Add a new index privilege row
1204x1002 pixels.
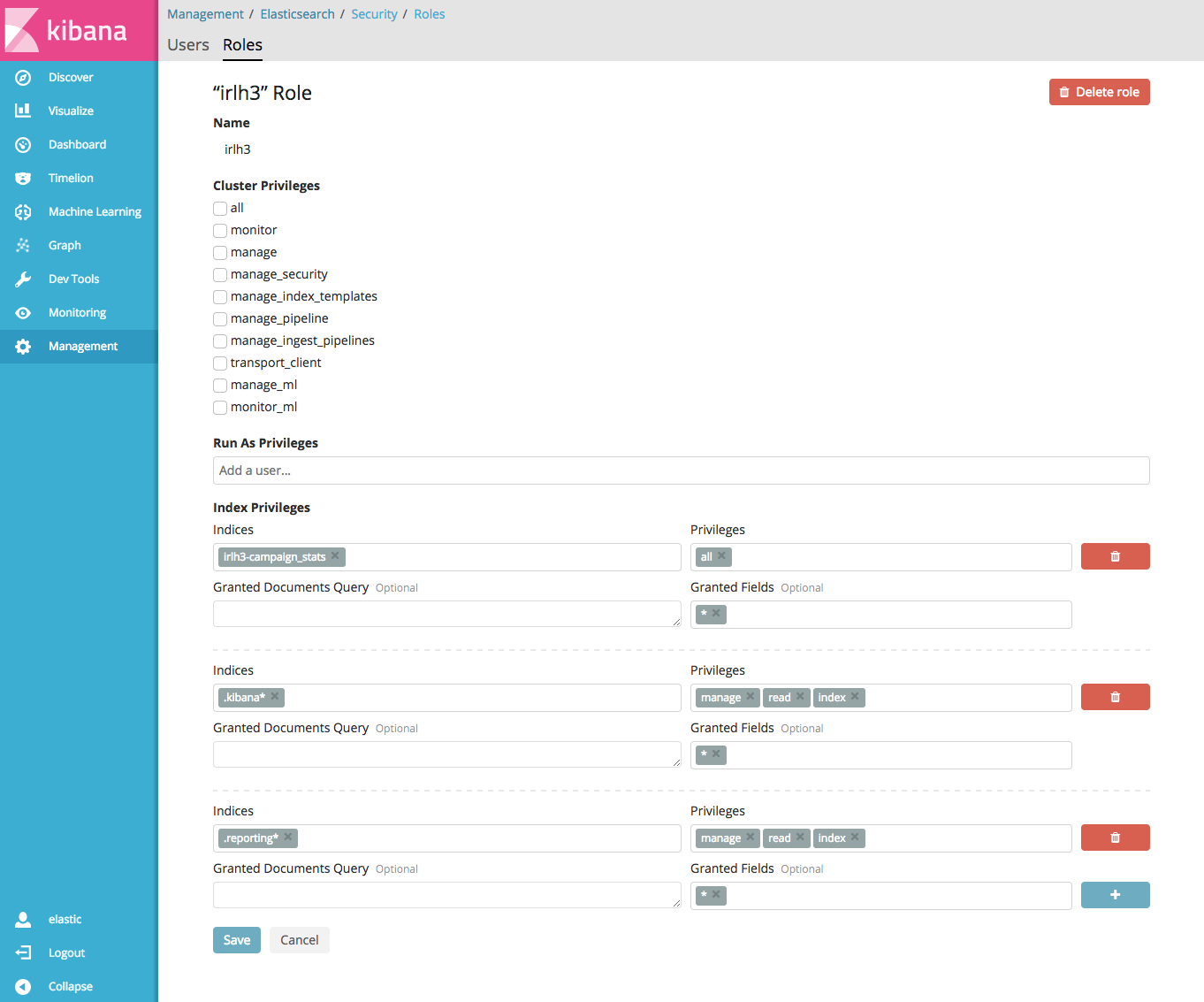point(1116,895)
